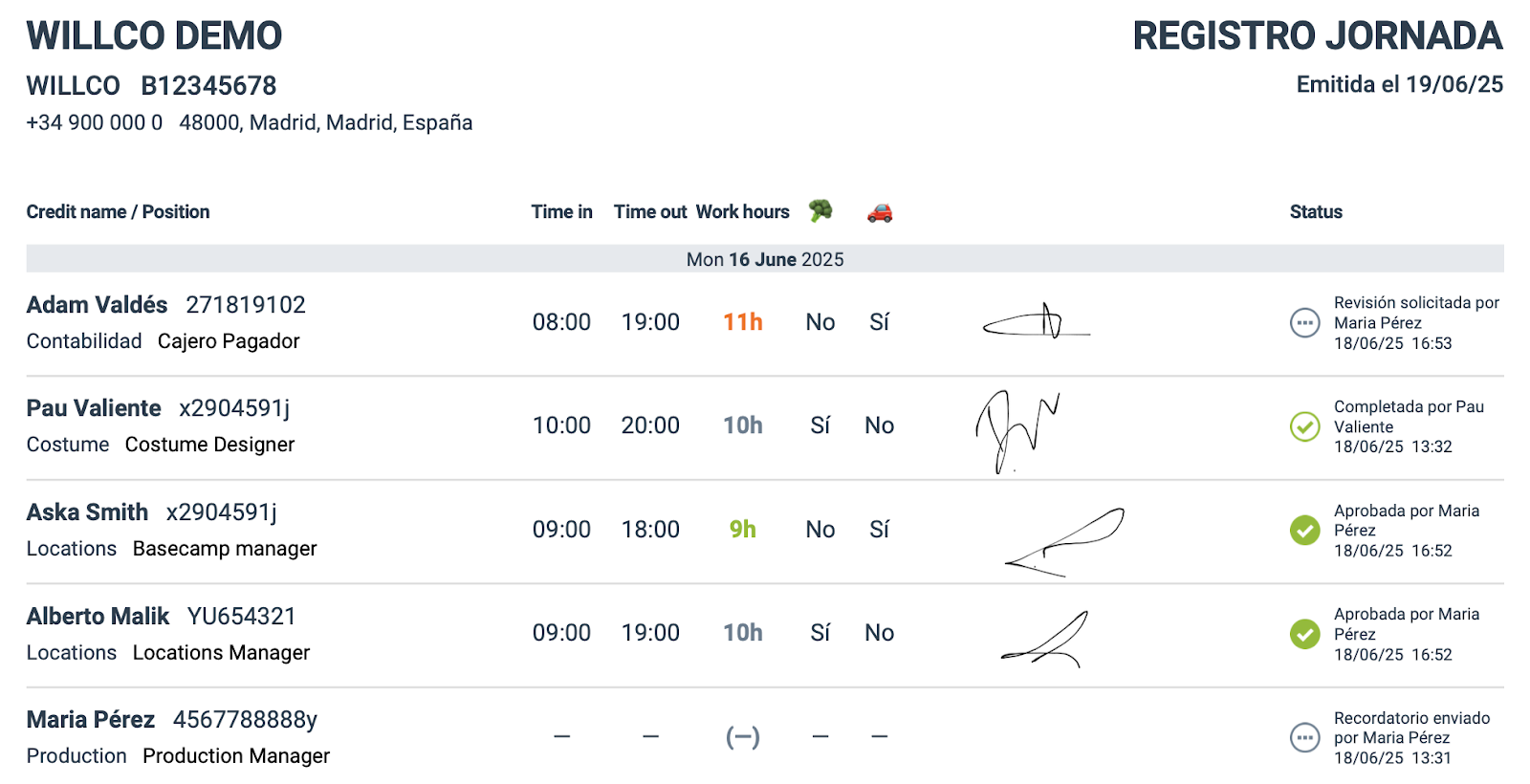
Task: Click Aska Smith green 9h work hours
Action: coord(743,530)
